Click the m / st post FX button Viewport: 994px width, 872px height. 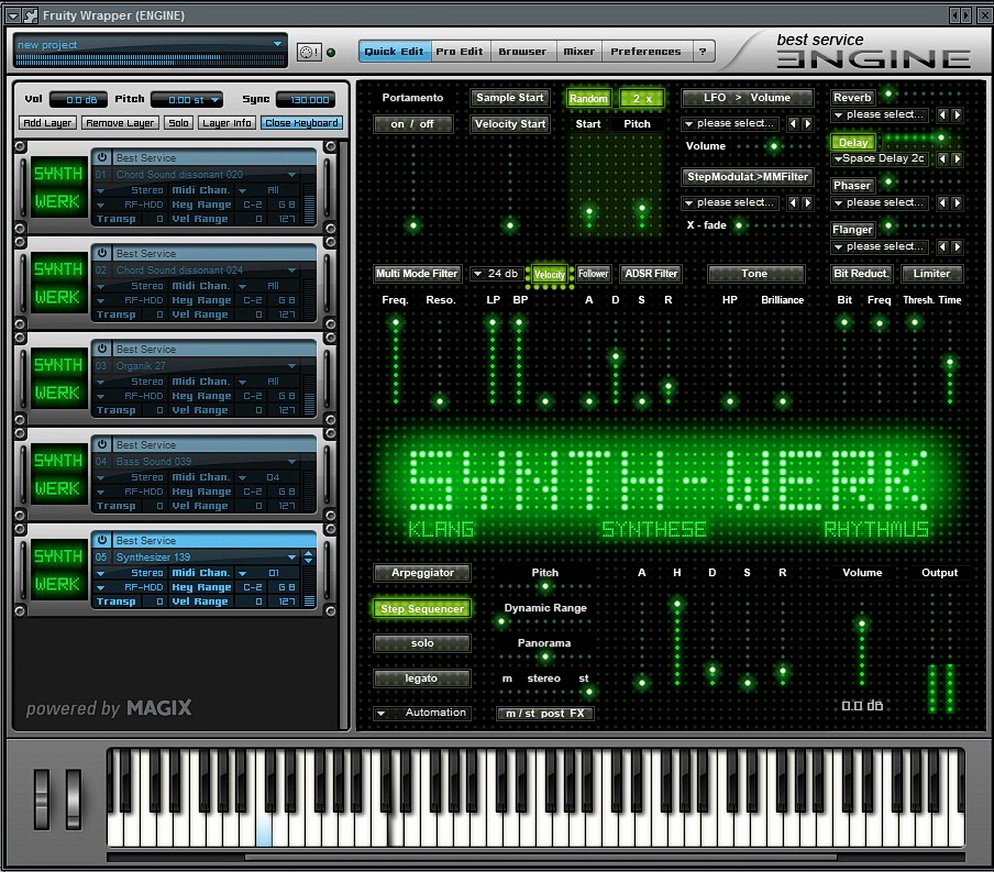tap(545, 714)
